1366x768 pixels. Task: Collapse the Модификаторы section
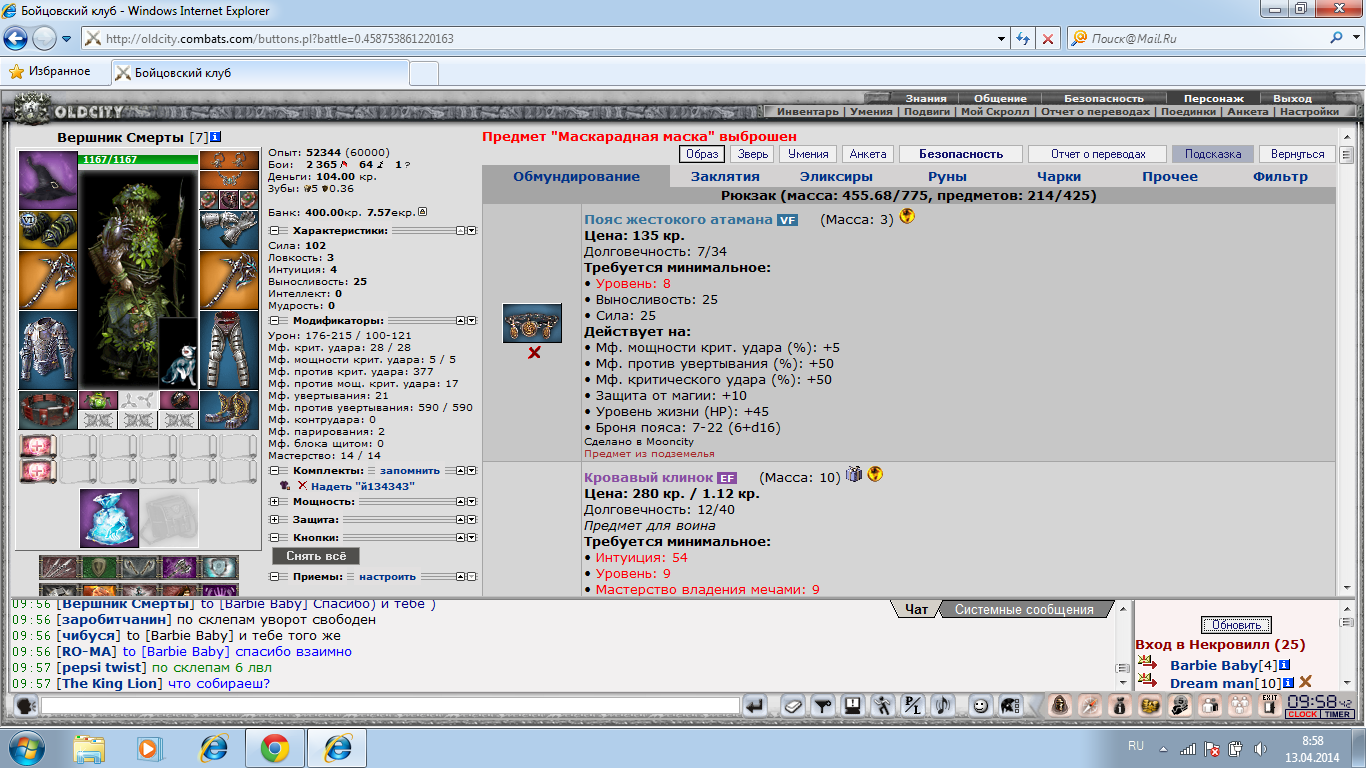[x=276, y=321]
